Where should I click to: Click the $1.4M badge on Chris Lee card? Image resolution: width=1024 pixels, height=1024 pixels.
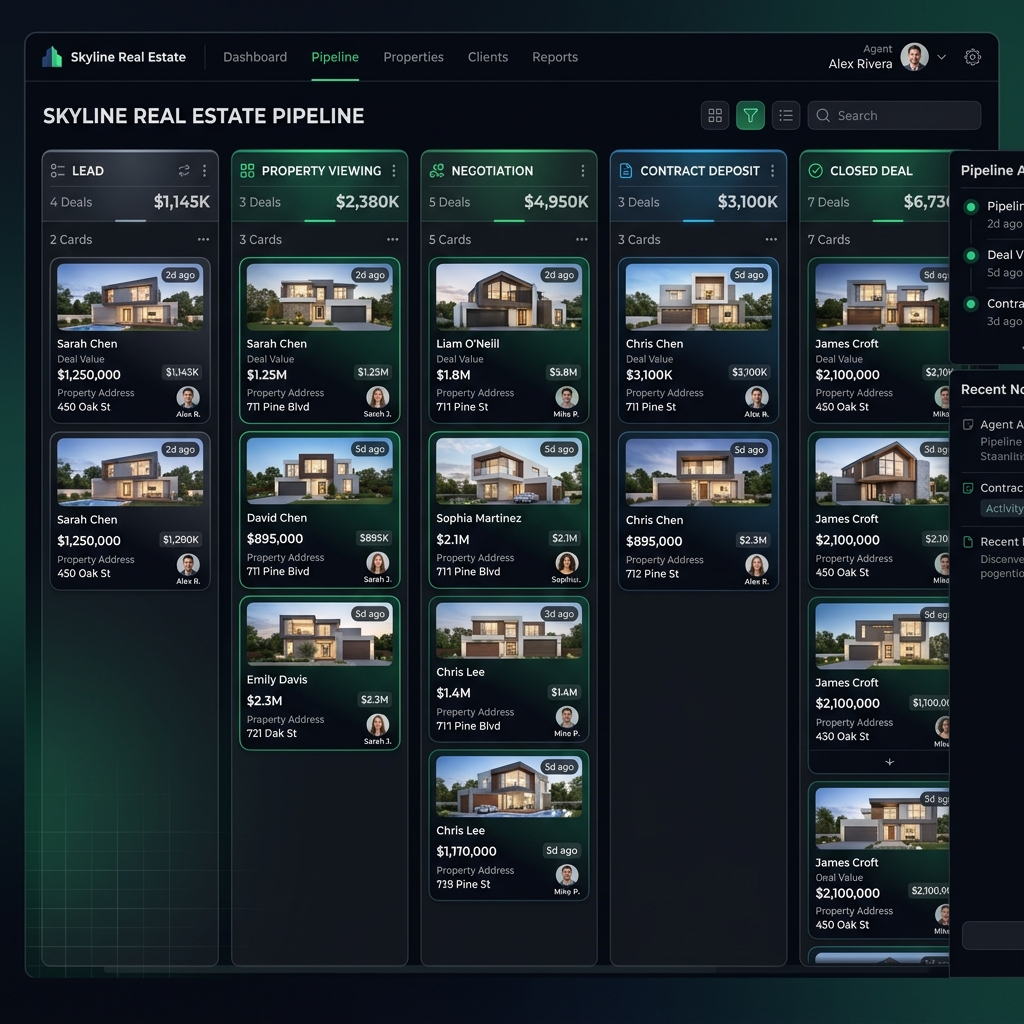(564, 692)
